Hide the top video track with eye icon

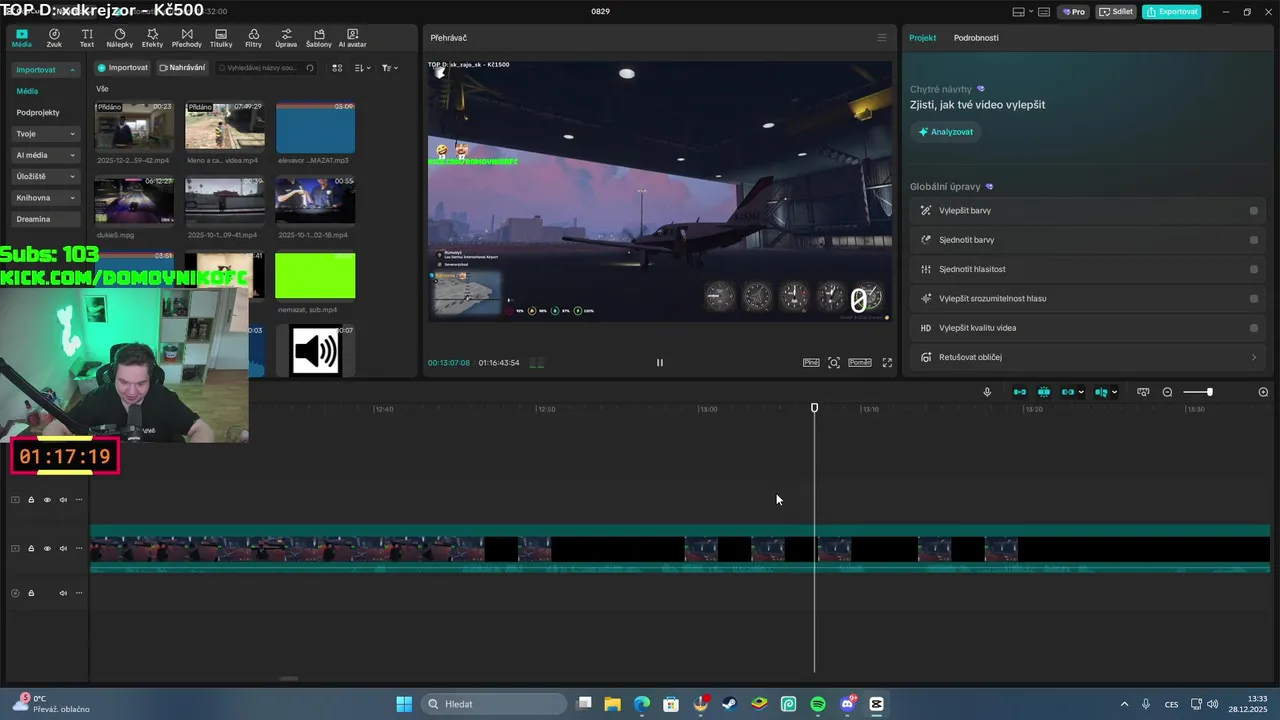pos(47,500)
